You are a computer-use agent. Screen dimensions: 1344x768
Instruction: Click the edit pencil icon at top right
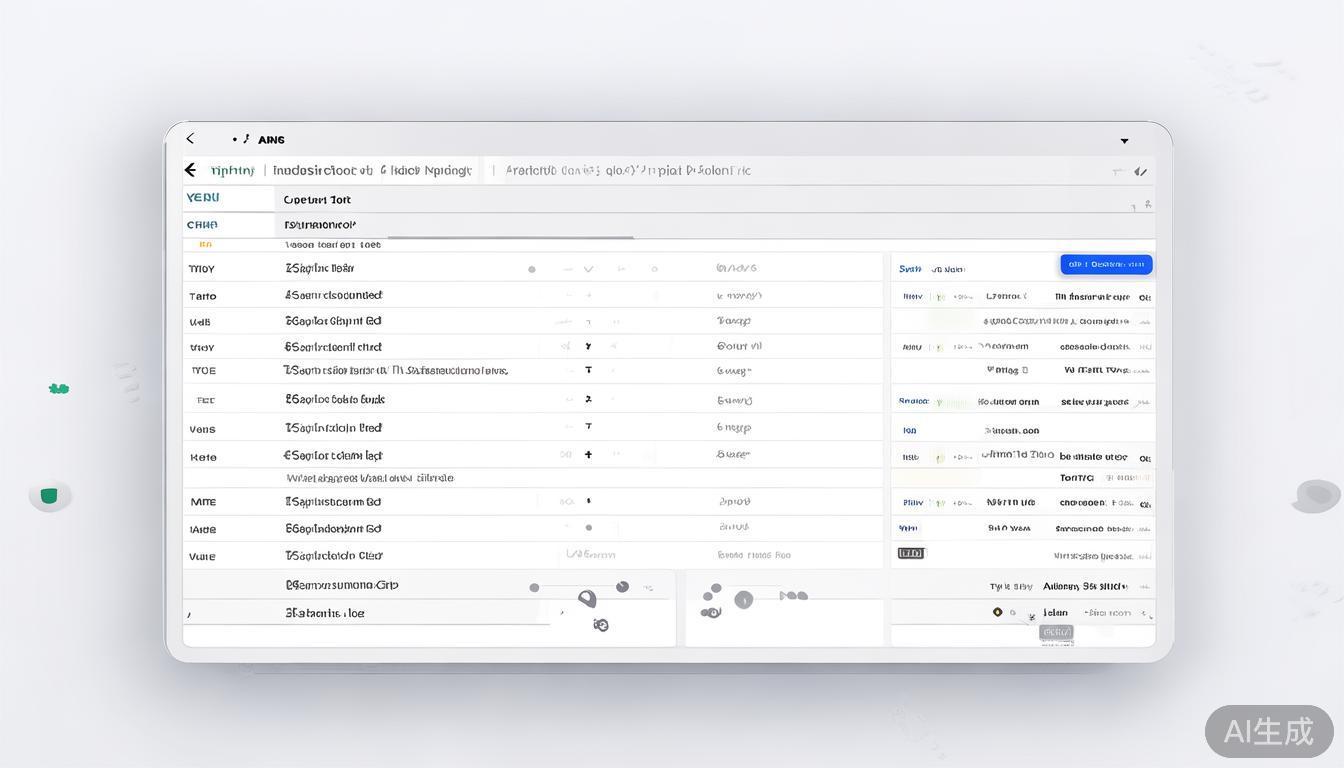point(1140,172)
